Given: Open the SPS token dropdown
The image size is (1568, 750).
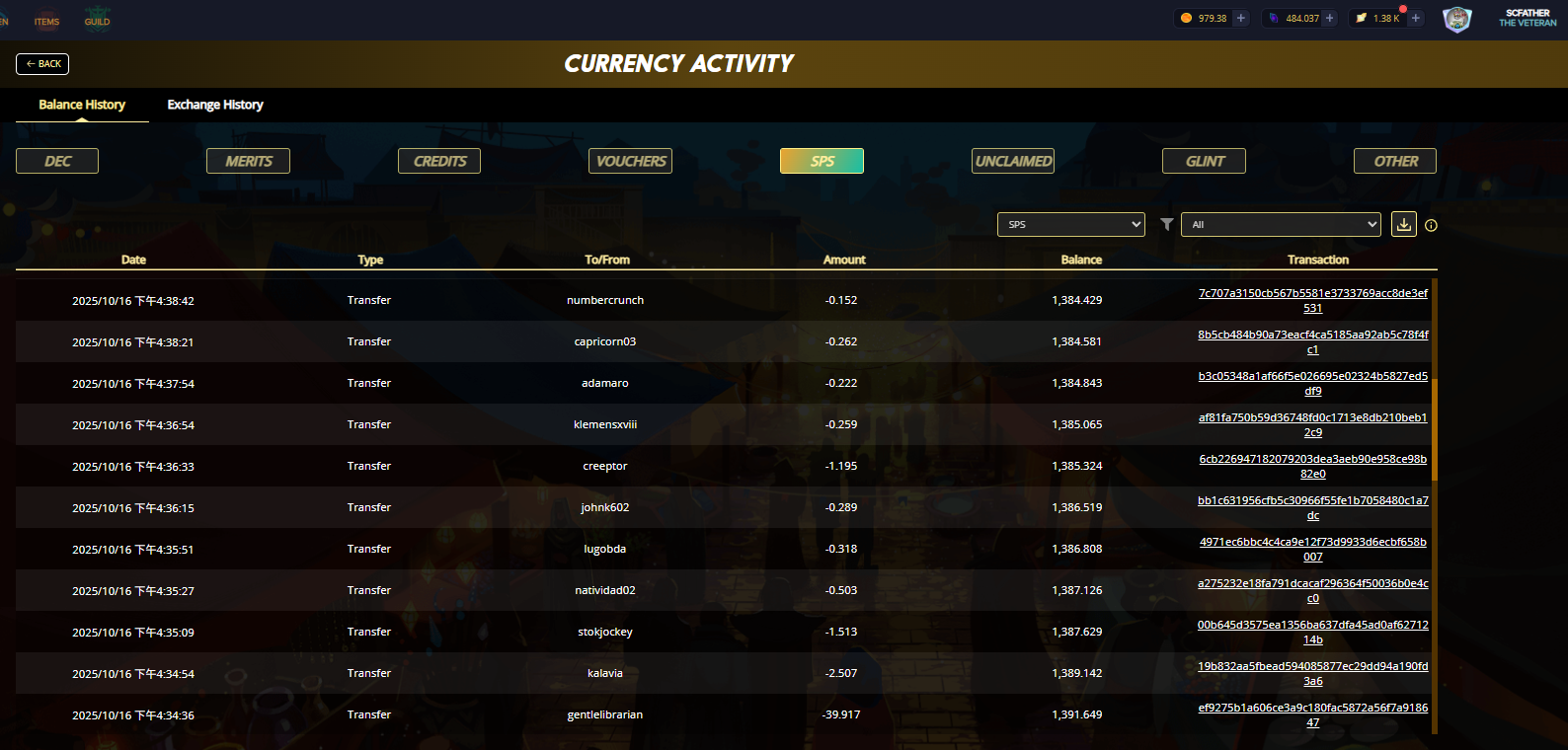Looking at the screenshot, I should pyautogui.click(x=1071, y=224).
